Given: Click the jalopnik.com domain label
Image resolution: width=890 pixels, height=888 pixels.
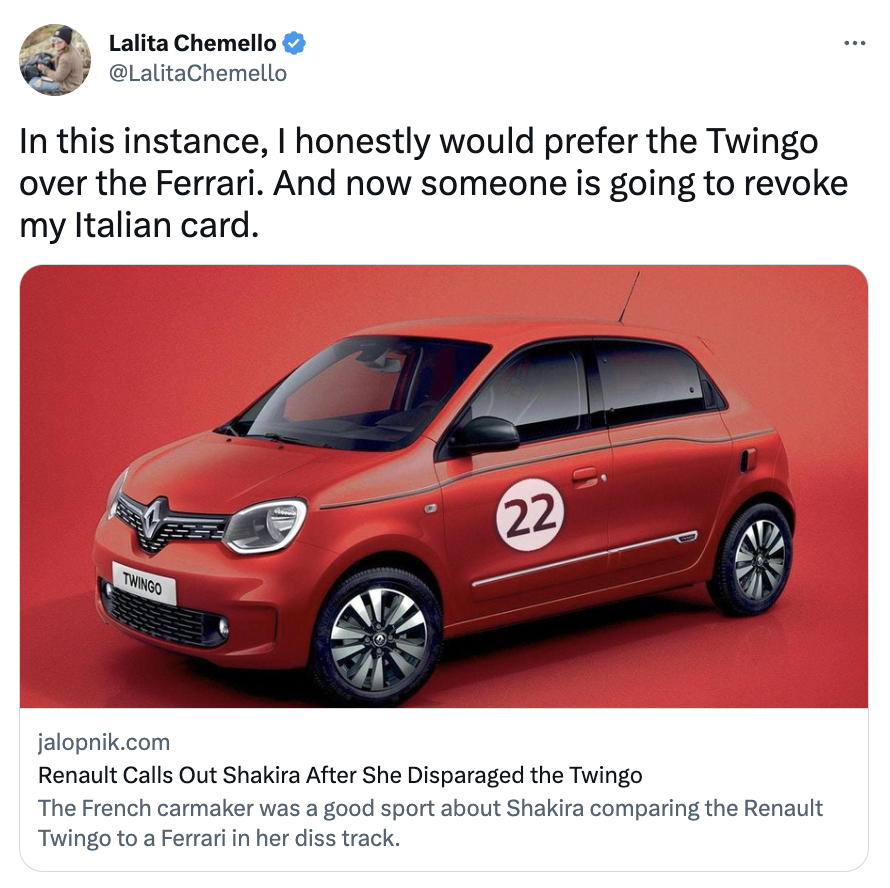Looking at the screenshot, I should point(104,742).
